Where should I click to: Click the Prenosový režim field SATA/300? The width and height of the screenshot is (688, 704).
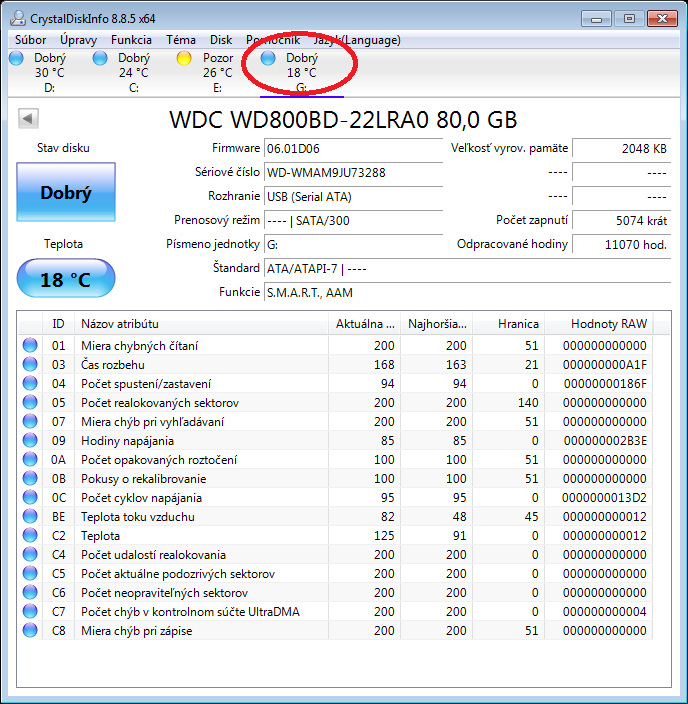point(353,220)
